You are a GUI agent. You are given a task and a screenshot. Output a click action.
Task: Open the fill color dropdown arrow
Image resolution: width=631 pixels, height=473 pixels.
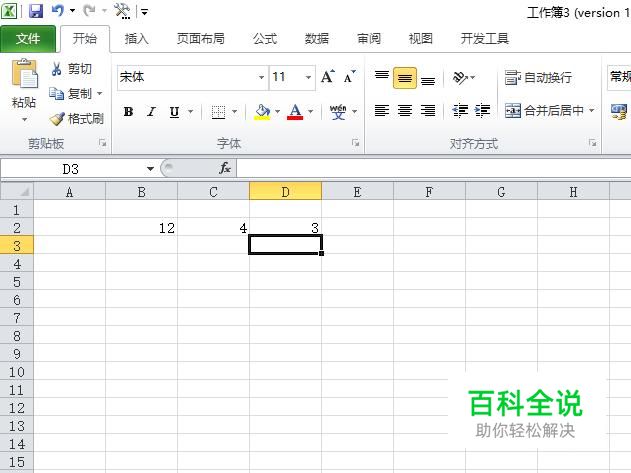point(277,112)
